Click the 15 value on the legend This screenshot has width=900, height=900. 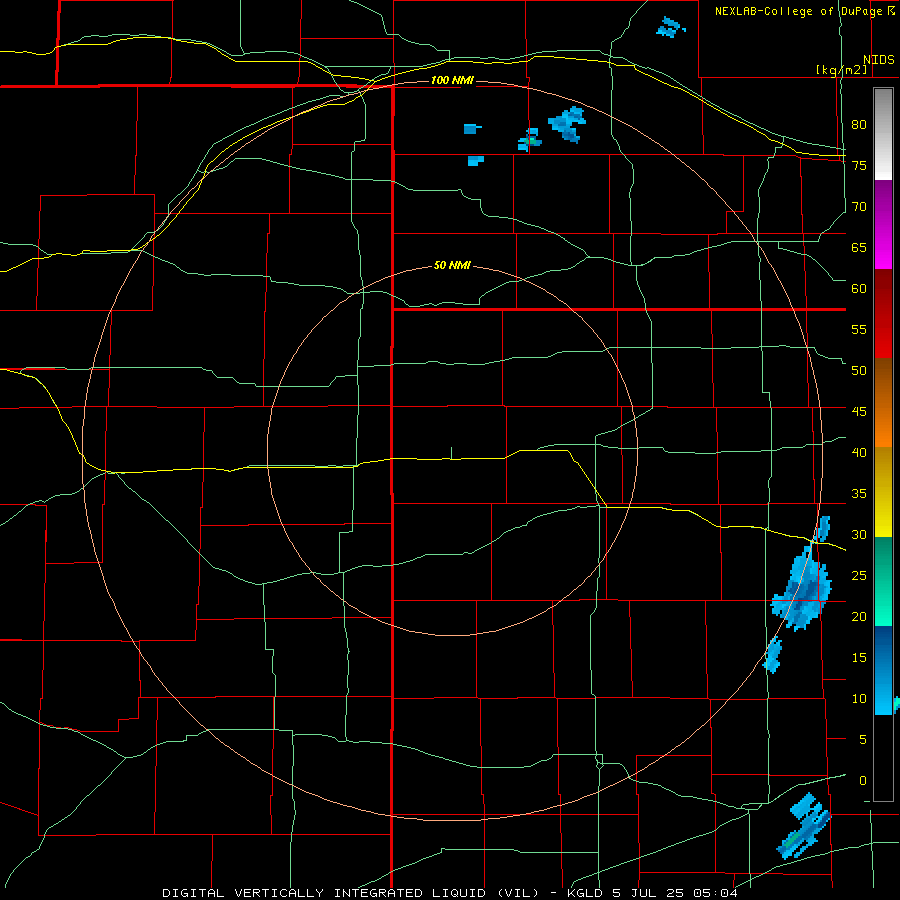click(x=859, y=658)
